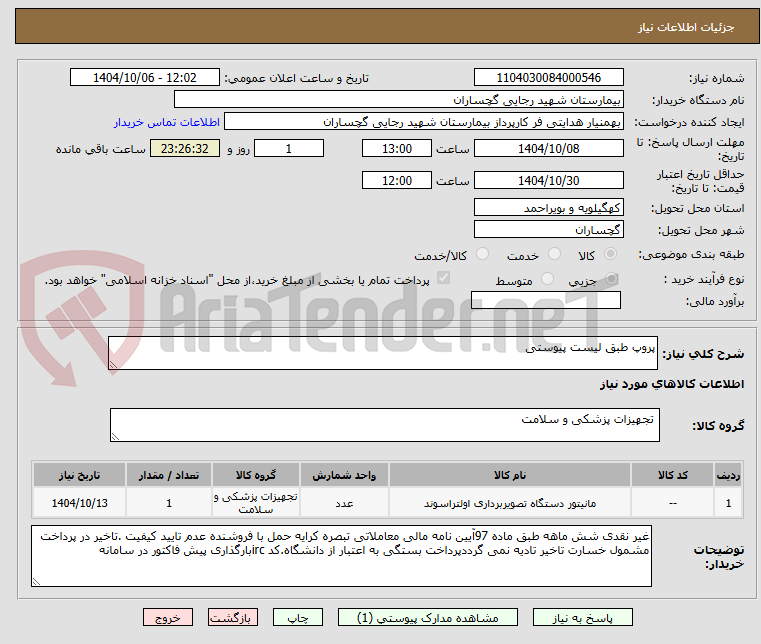Click the واحد شمارش column header

(344, 475)
